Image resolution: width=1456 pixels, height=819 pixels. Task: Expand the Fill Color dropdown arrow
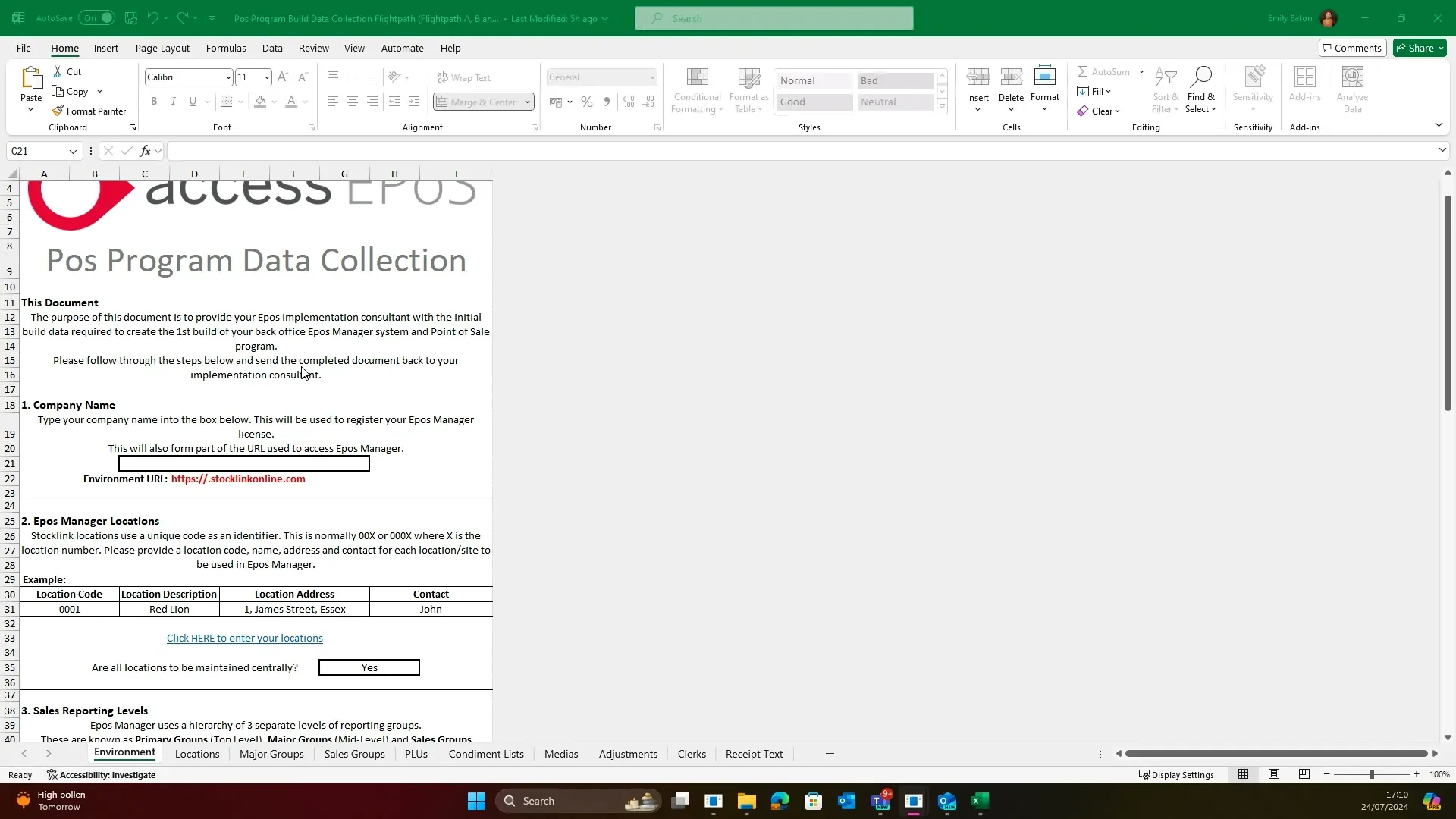[272, 102]
